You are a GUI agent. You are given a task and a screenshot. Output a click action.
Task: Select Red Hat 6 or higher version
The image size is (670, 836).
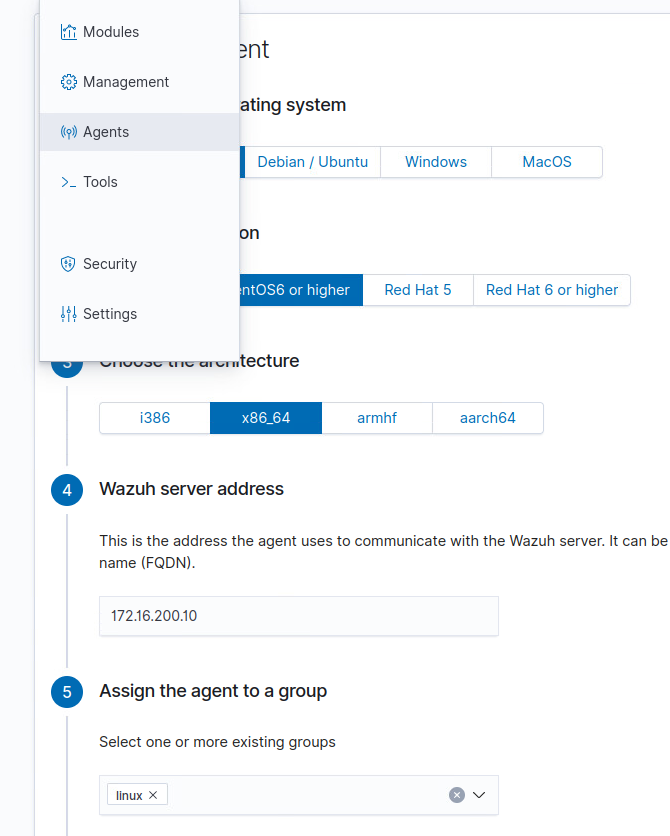click(551, 290)
